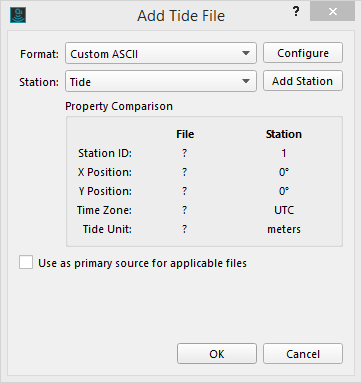Open the Format dropdown arrow
The image size is (362, 383).
click(246, 53)
